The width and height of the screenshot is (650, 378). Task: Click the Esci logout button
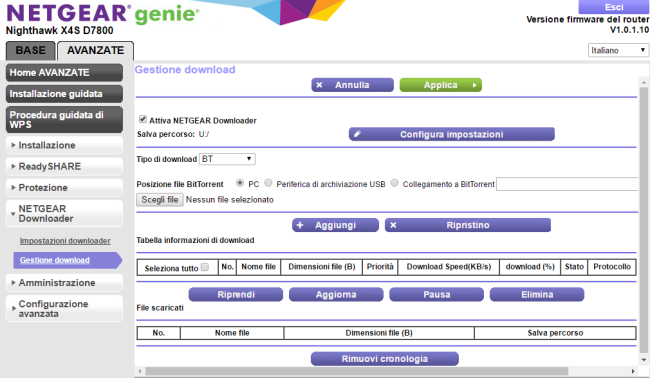[x=614, y=7]
